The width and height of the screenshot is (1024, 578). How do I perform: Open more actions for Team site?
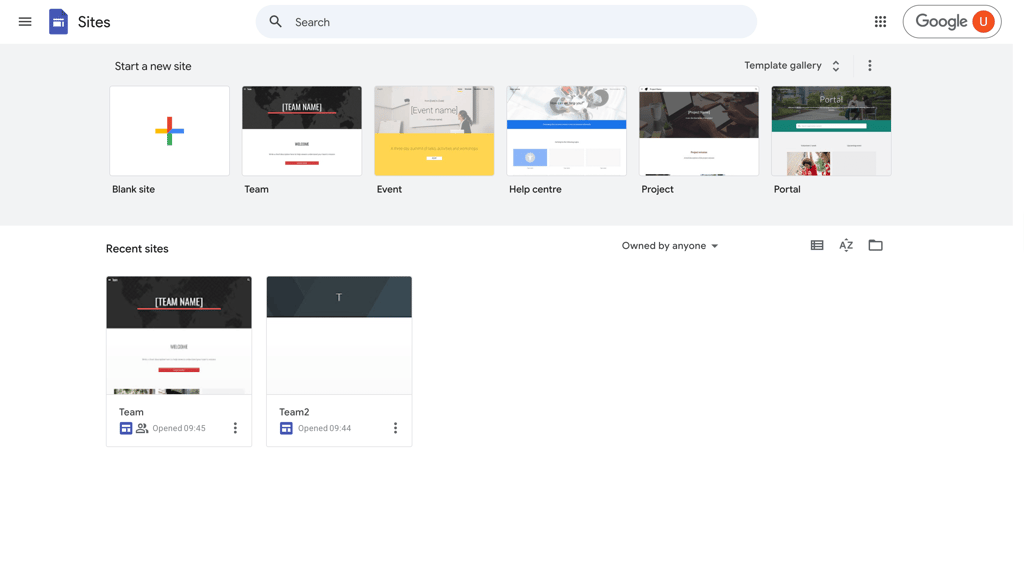pyautogui.click(x=235, y=428)
